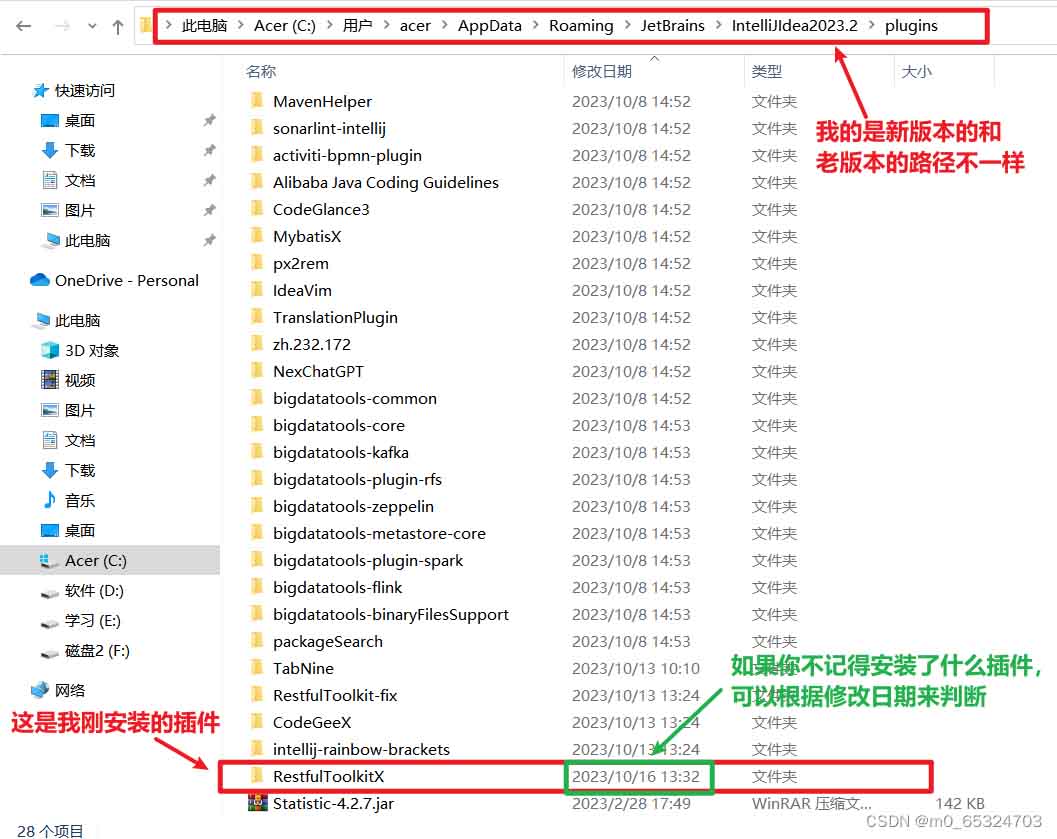Screen dimensions: 1057x839
Task: Expand the chevron after Acer (C:) breadcrumb
Action: coord(329,26)
